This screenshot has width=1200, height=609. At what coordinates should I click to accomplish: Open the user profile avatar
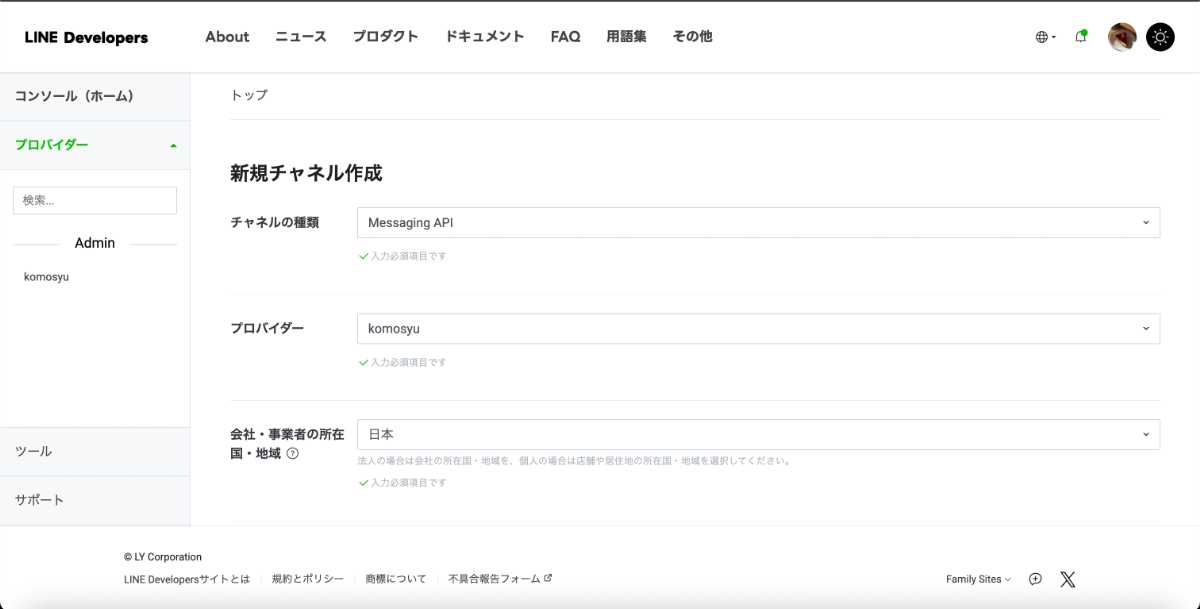tap(1122, 37)
